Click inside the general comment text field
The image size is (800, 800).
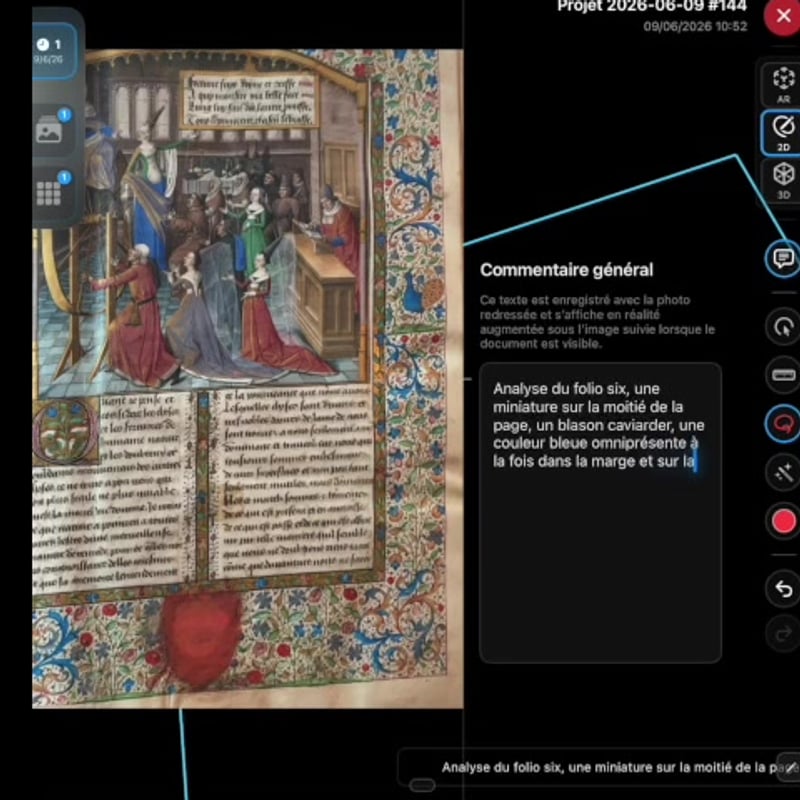click(x=600, y=512)
